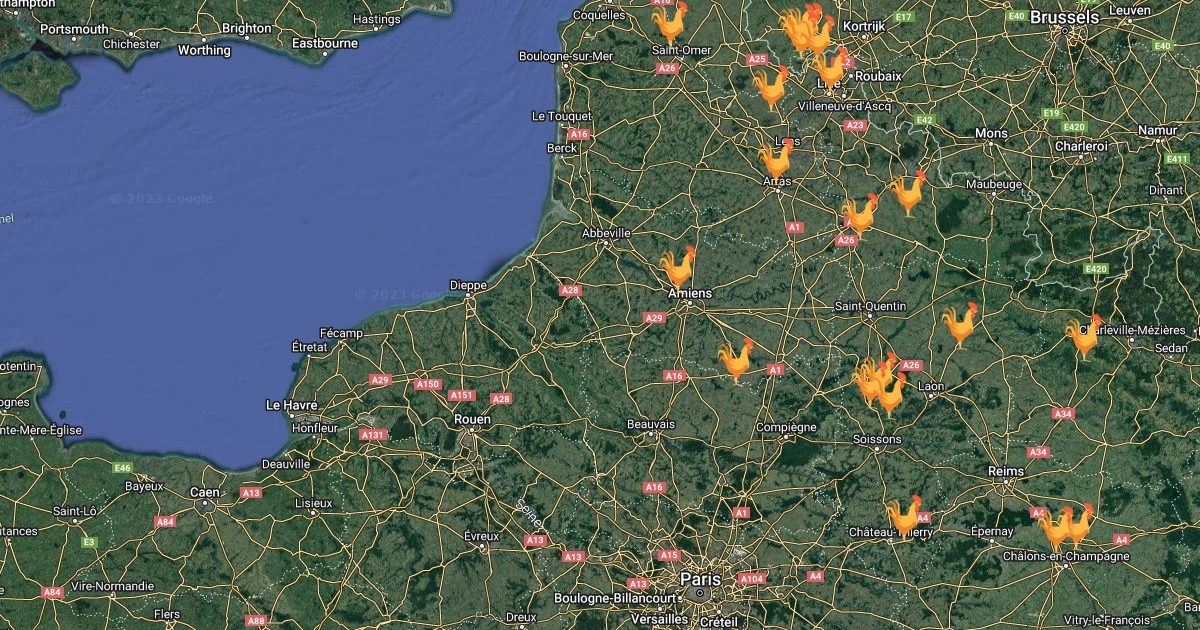This screenshot has width=1200, height=630.
Task: Click the Brighton label on English coast
Action: tap(246, 29)
